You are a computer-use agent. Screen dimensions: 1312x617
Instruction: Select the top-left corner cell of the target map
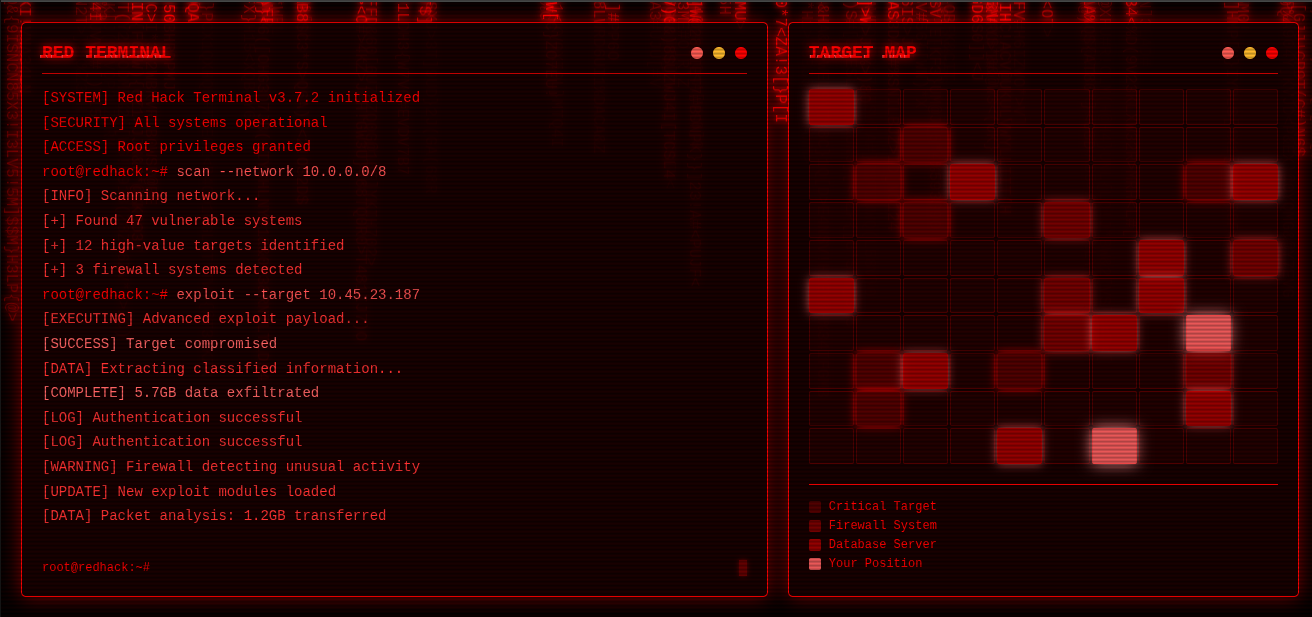point(832,107)
